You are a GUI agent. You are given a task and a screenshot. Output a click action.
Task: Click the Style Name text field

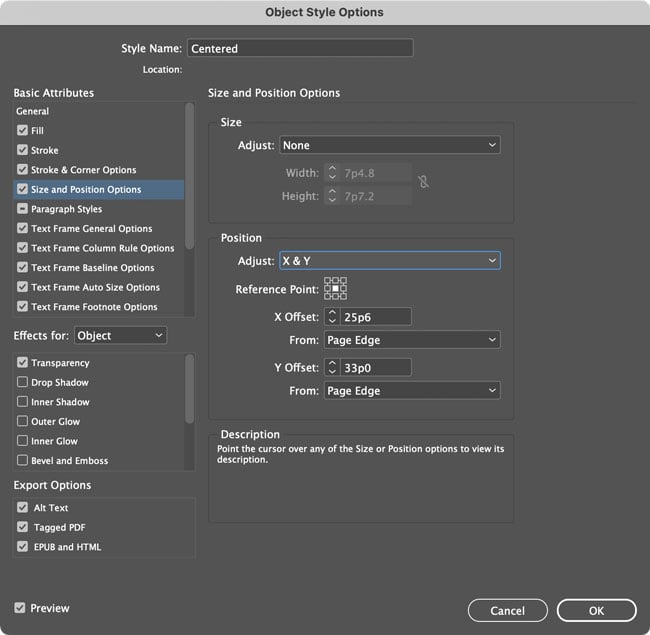299,48
